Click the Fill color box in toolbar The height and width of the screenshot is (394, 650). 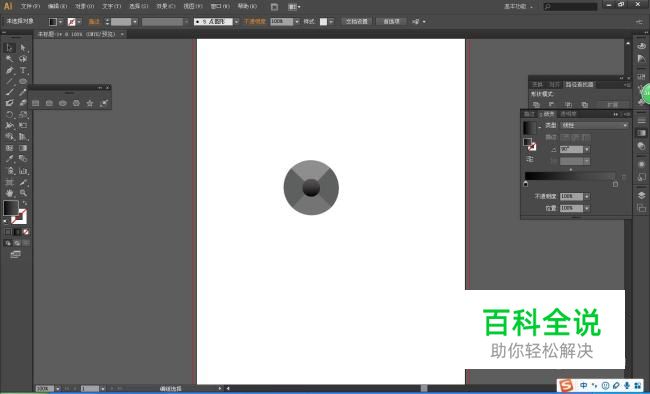pos(11,208)
